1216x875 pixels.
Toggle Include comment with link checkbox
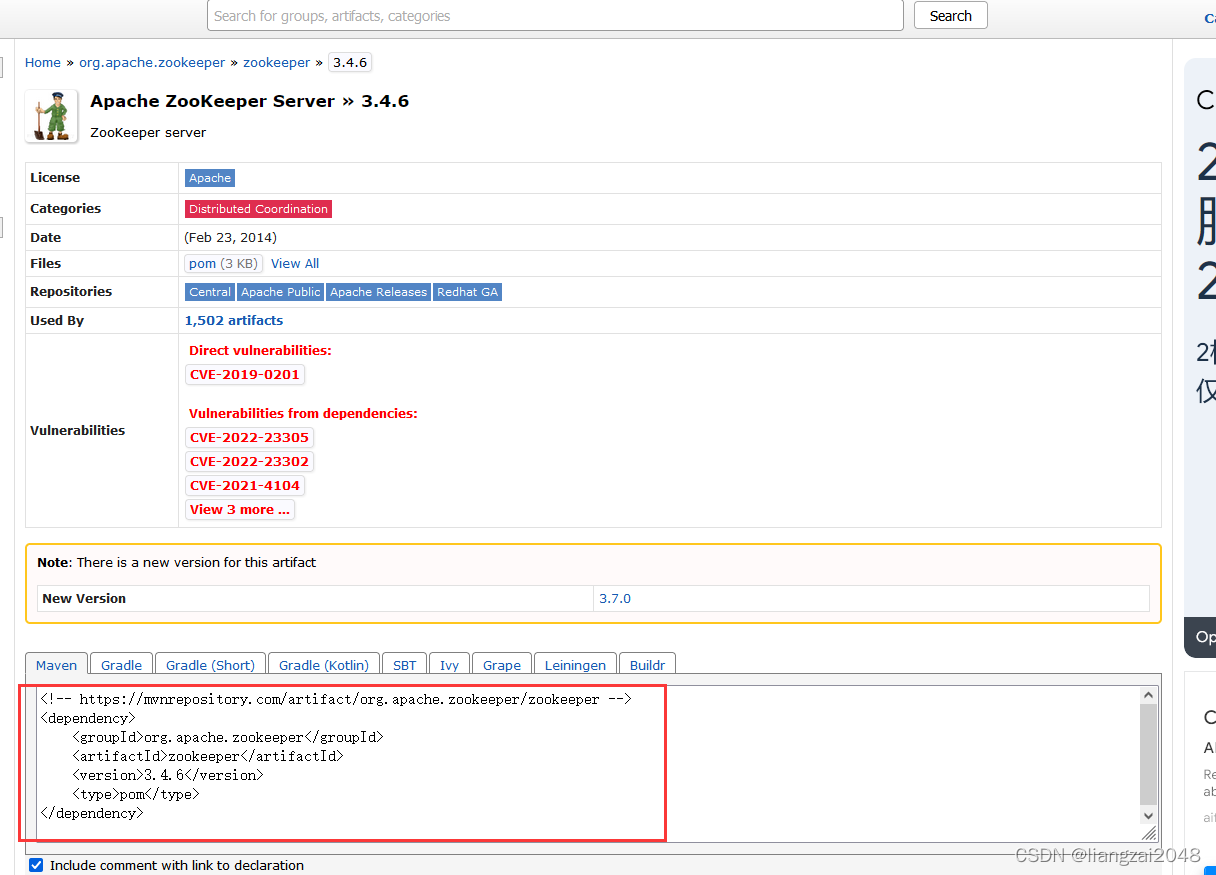tap(37, 865)
